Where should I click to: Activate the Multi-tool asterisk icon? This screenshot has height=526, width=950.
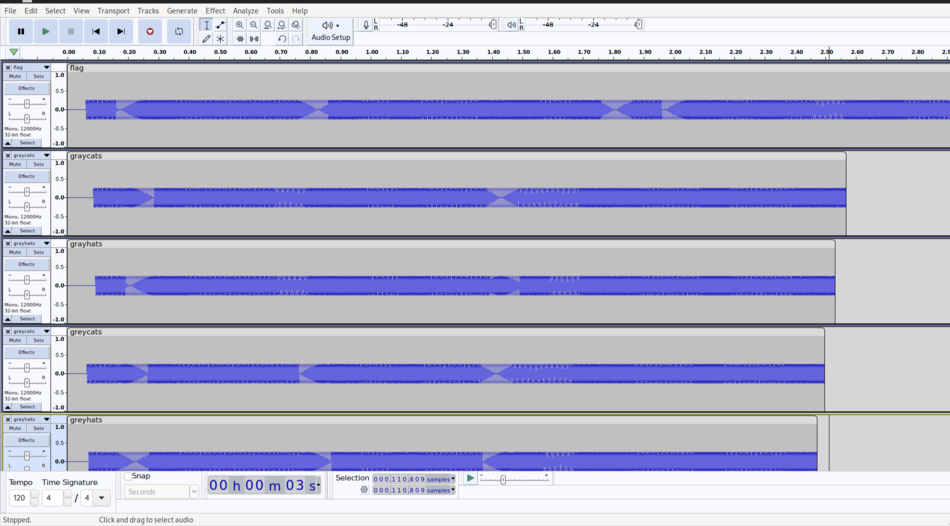point(220,39)
